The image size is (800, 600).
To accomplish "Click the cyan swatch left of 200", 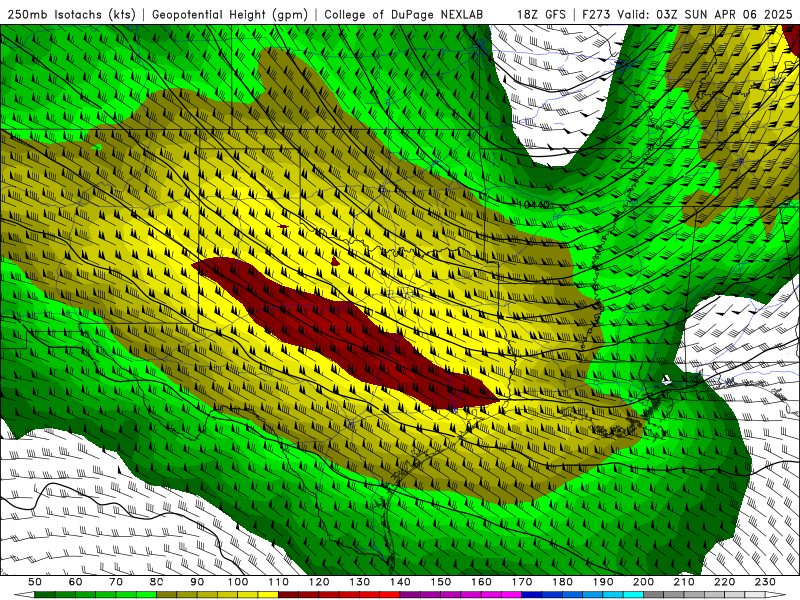I will [634, 595].
